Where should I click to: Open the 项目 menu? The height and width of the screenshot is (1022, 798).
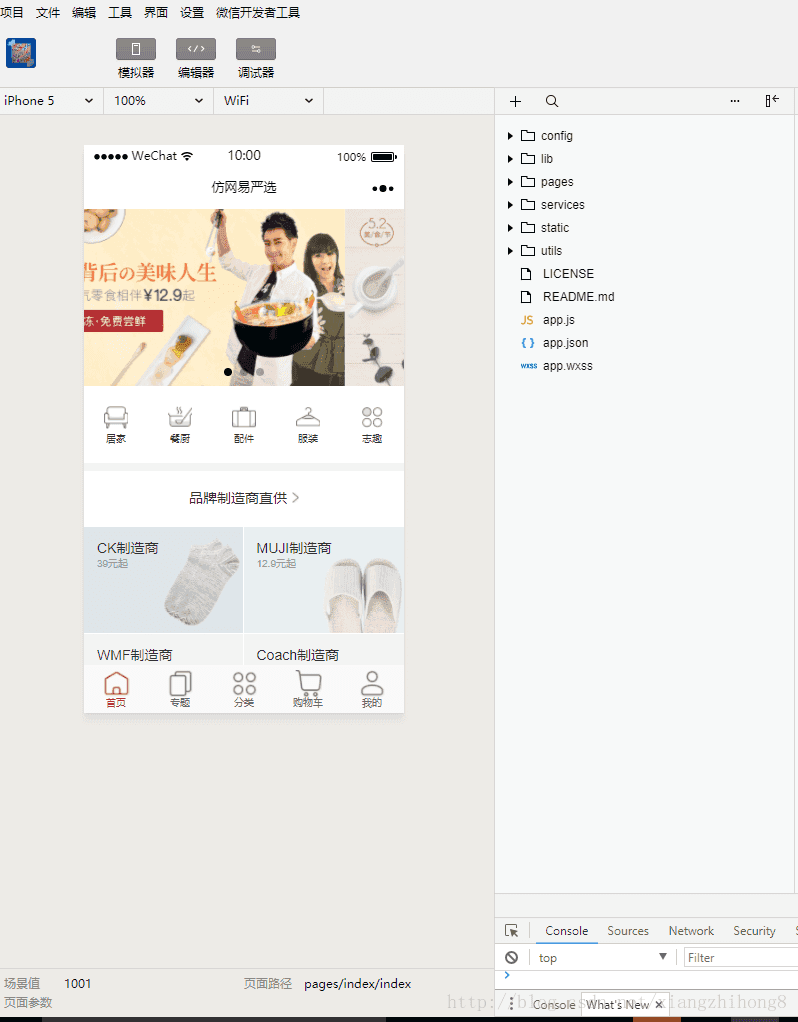(12, 12)
